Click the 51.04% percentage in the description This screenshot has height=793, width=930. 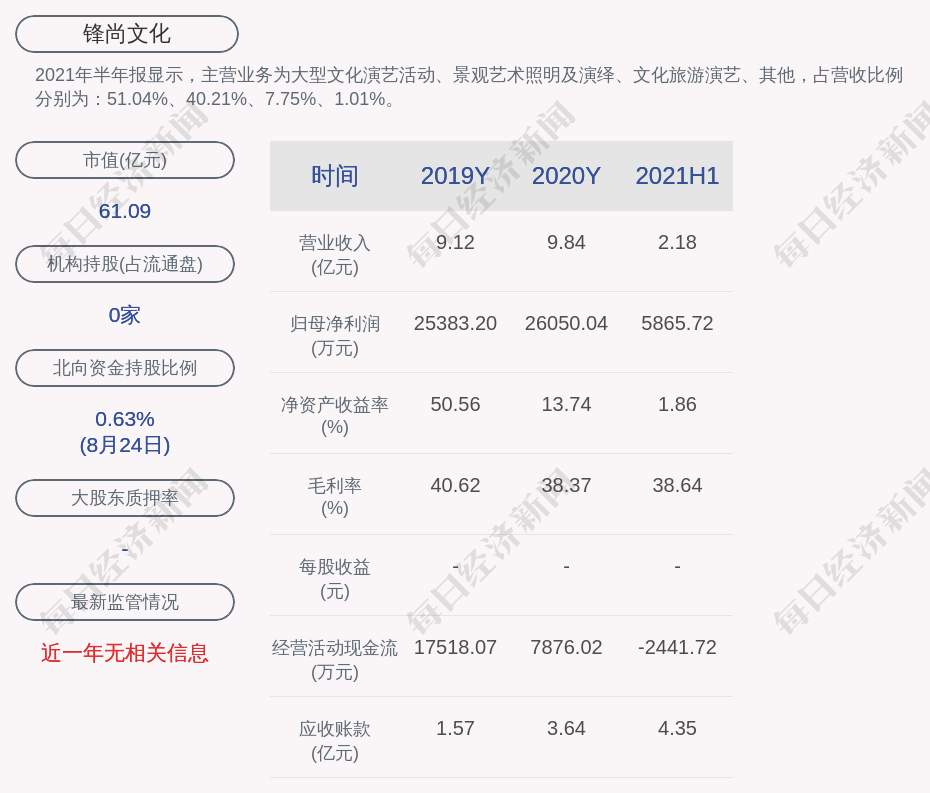137,99
